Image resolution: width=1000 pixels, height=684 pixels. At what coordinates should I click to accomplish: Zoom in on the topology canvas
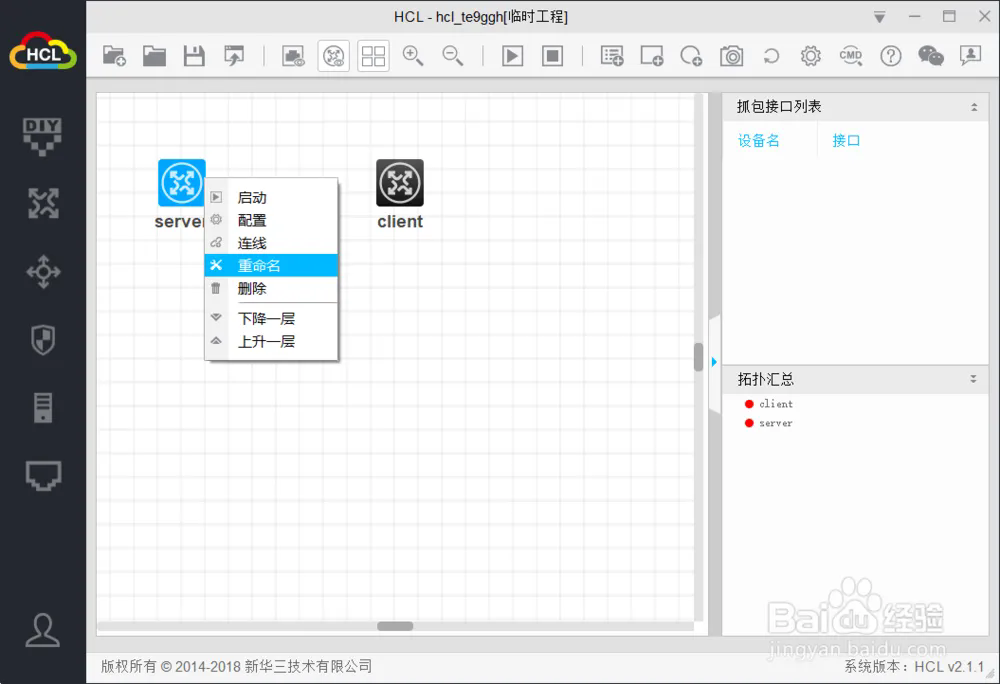coord(413,56)
